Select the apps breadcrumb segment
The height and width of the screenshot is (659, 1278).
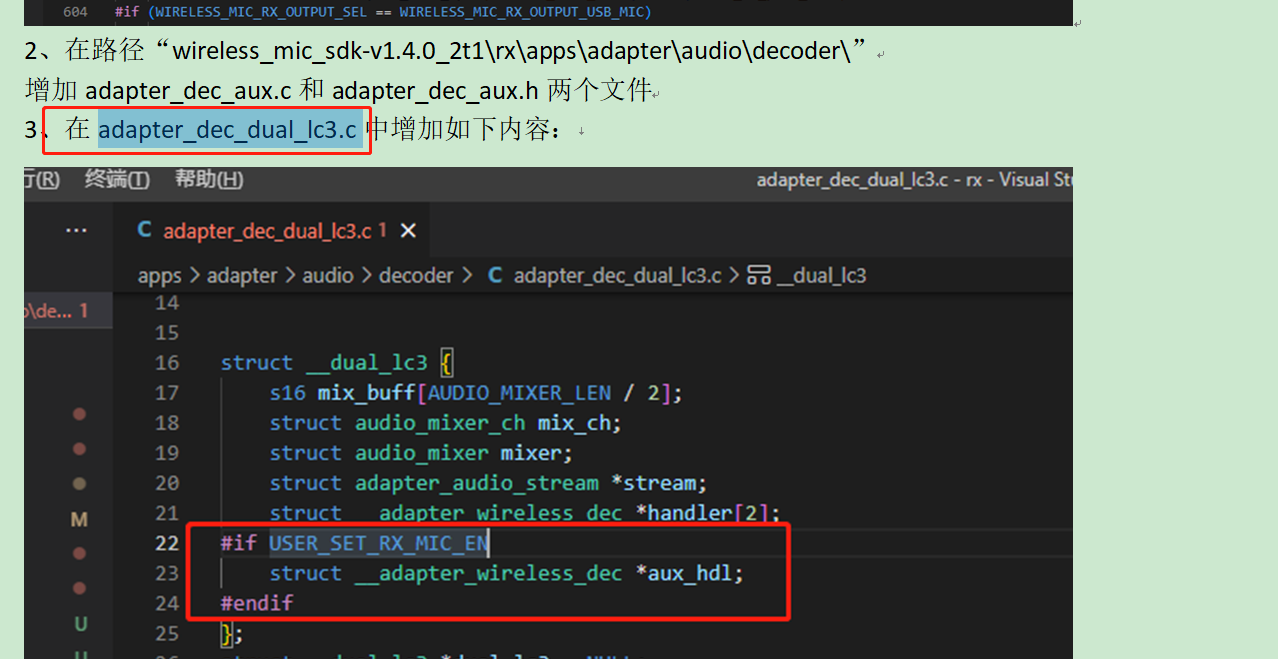coord(160,275)
